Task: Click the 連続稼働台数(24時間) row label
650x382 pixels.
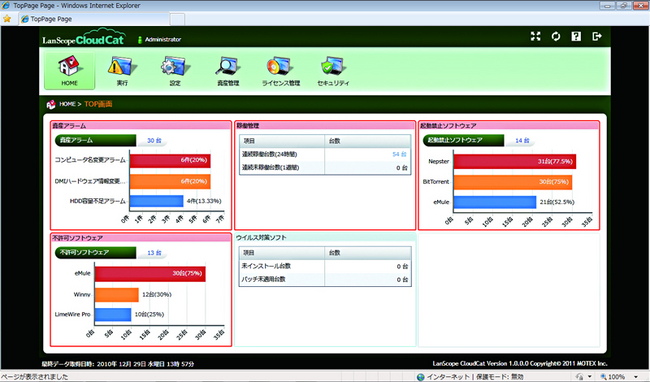Action: 269,155
